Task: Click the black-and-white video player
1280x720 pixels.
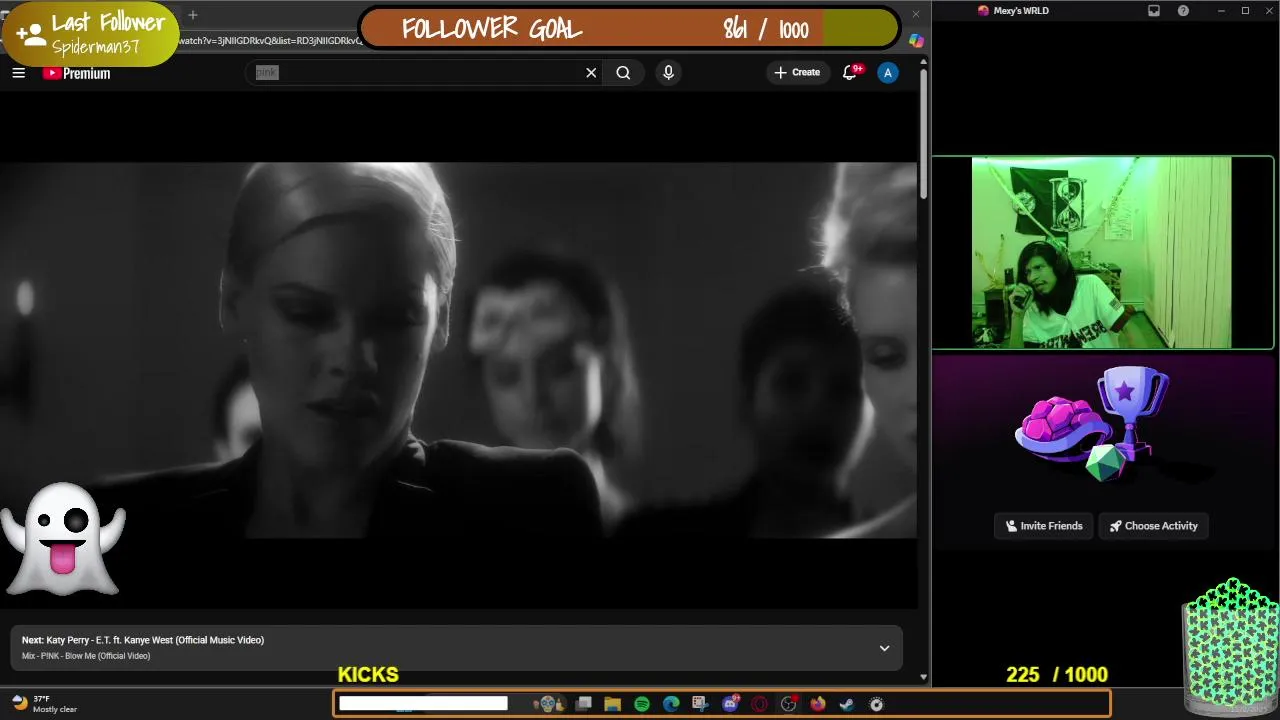Action: pos(458,350)
